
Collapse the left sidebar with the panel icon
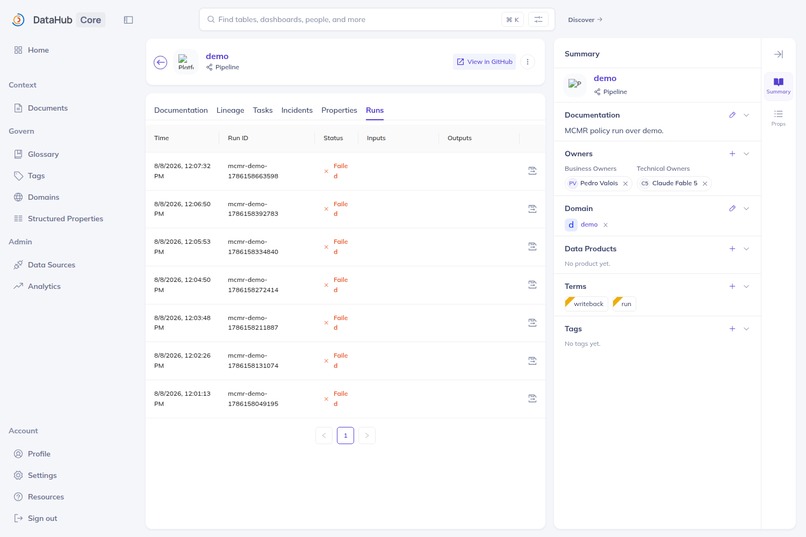tap(129, 20)
